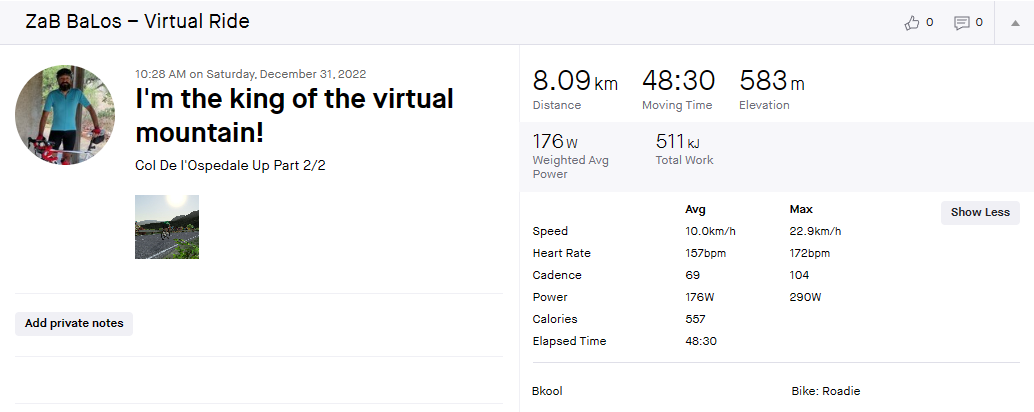Click the Col De l'Ospedale description text
1034x412 pixels.
pos(230,165)
